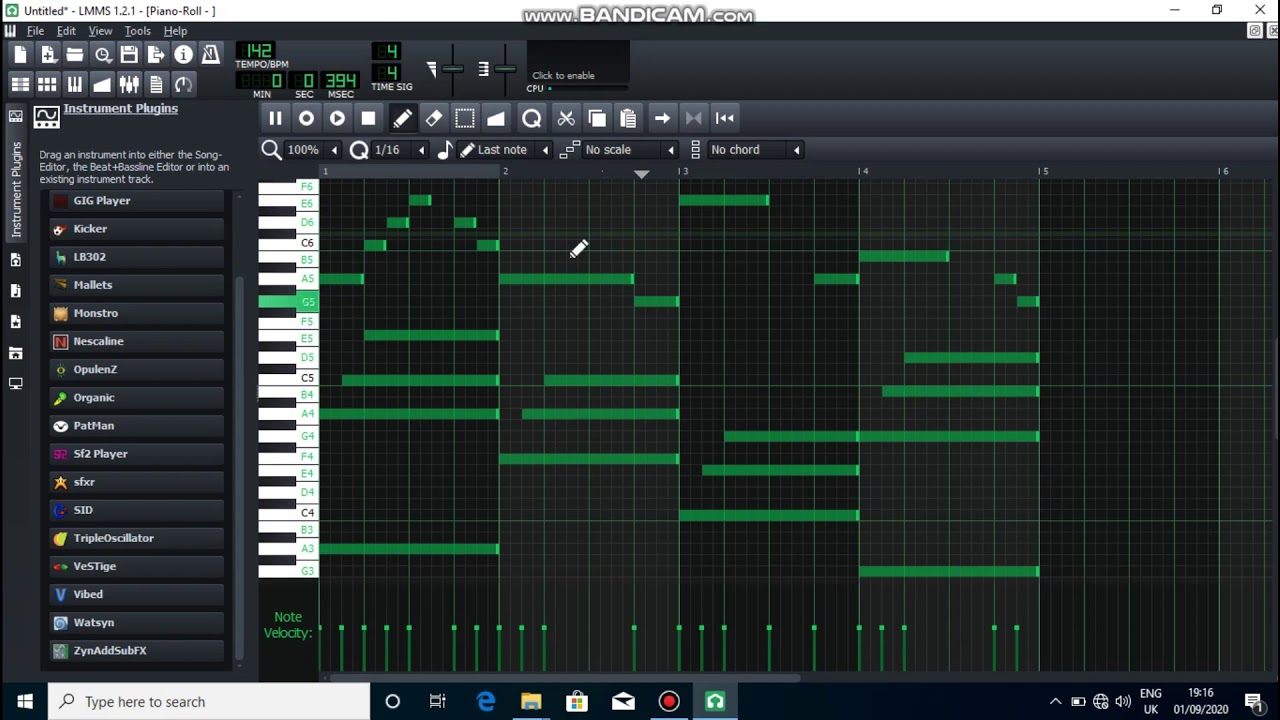Click the taskbar search box

coord(209,702)
